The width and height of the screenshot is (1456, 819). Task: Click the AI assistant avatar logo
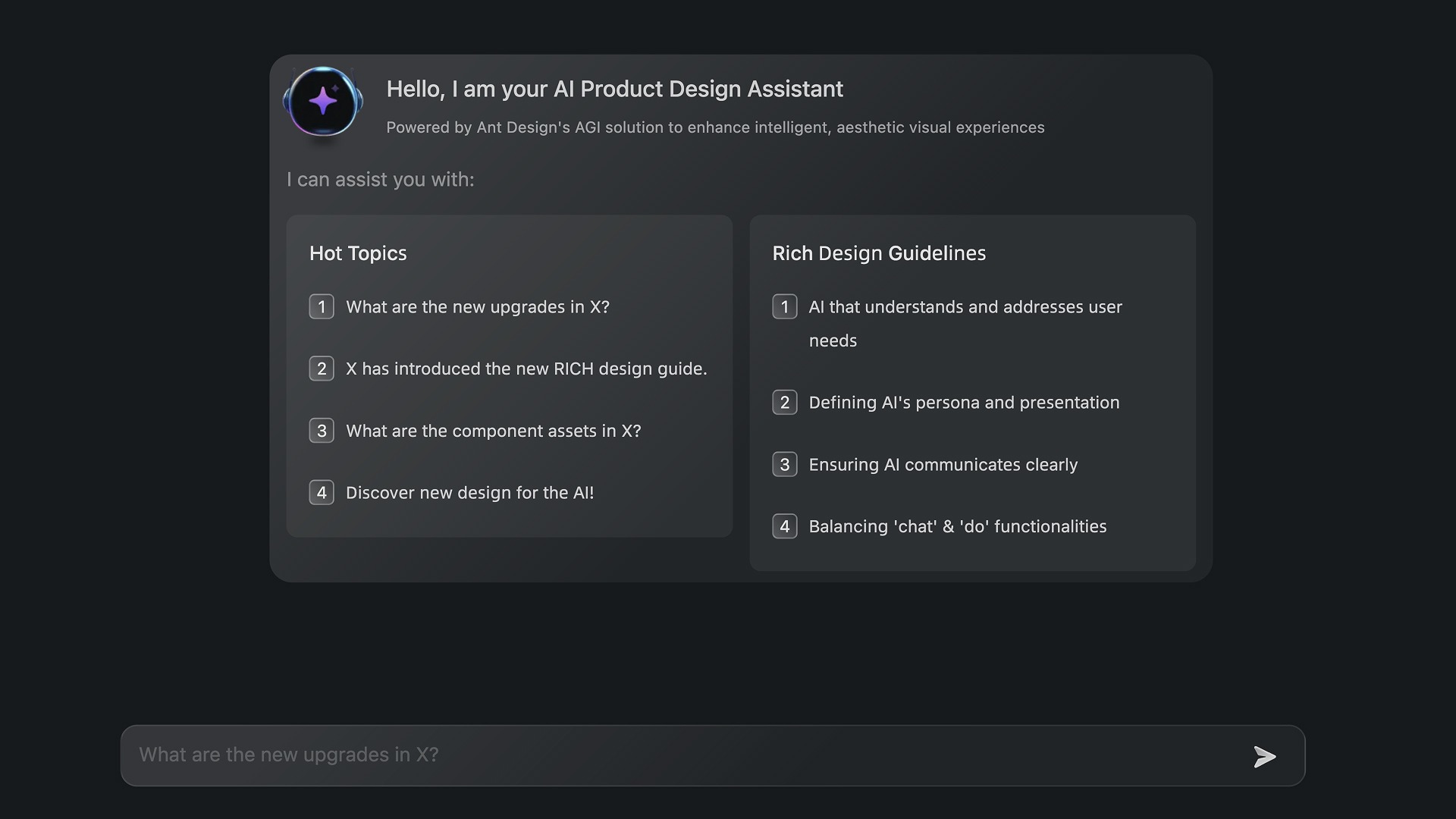coord(322,102)
